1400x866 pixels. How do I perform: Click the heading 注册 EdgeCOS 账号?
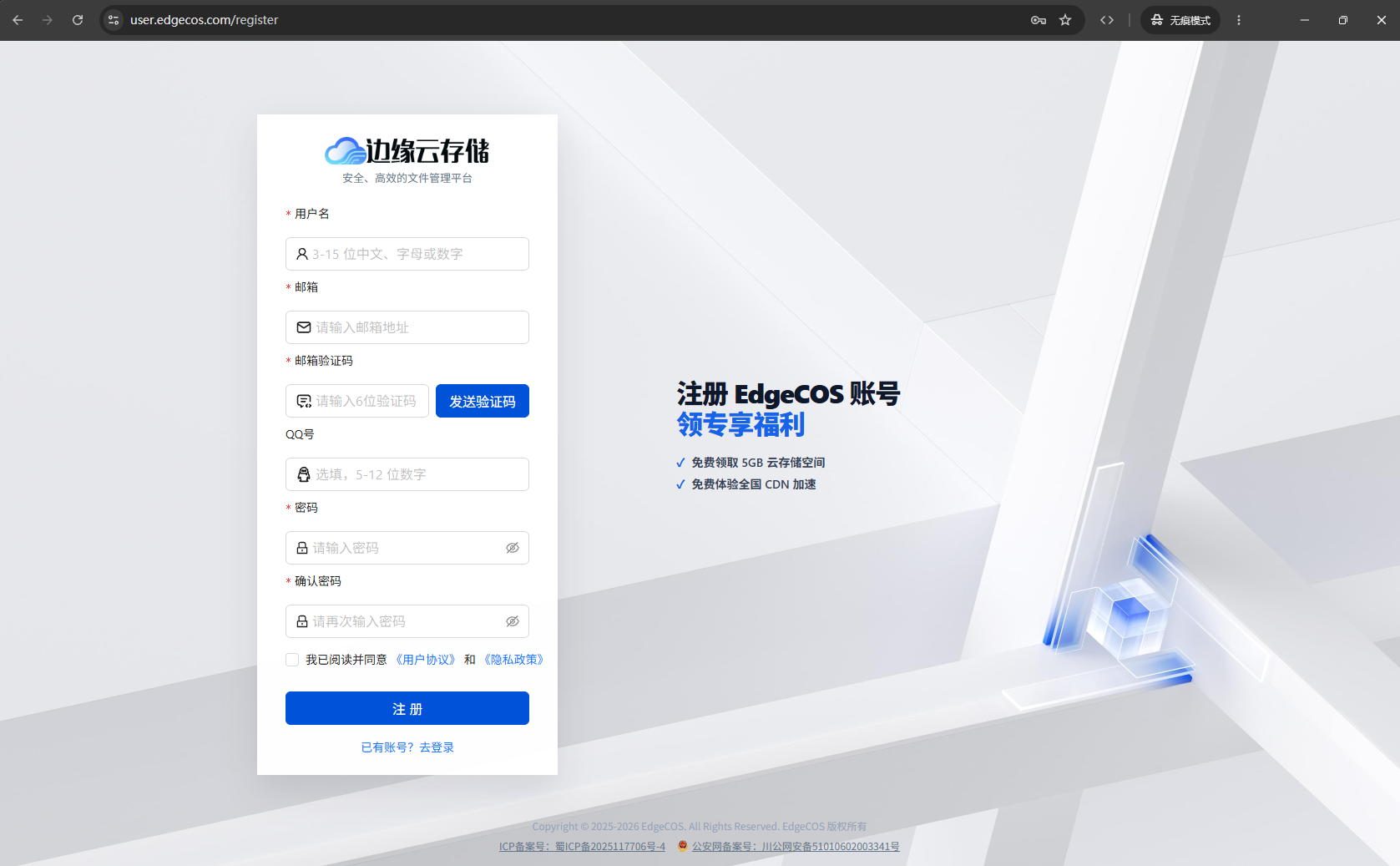coord(788,393)
